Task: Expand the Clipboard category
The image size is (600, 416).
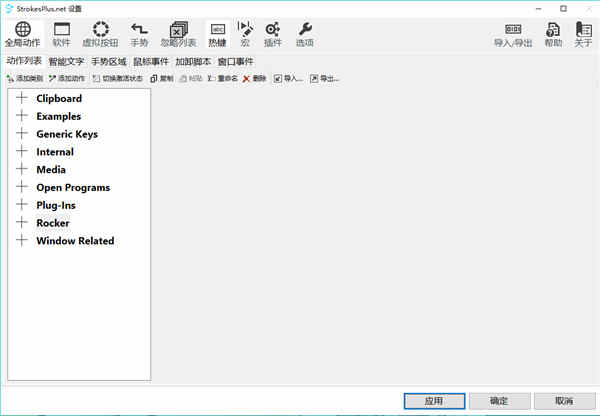Action: pos(22,98)
